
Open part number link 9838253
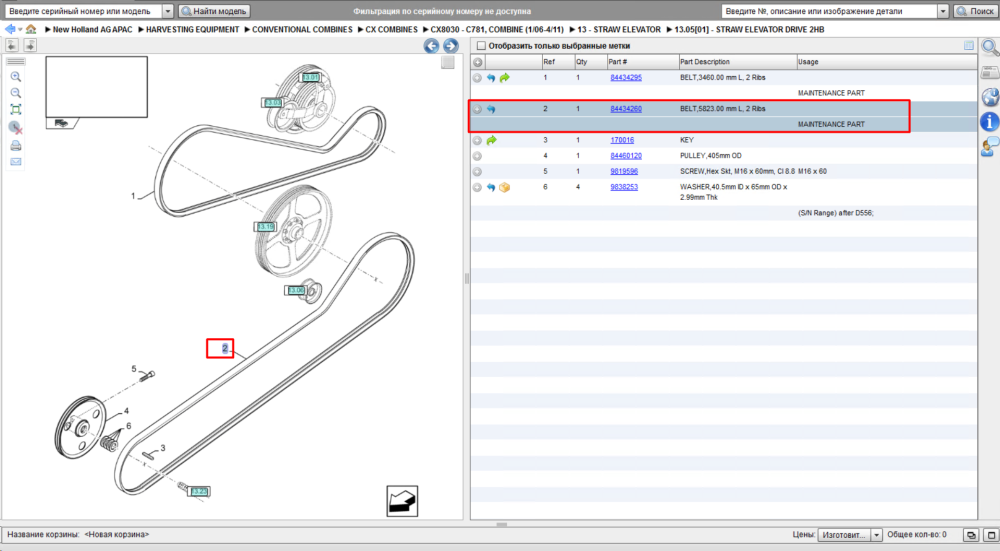(624, 187)
